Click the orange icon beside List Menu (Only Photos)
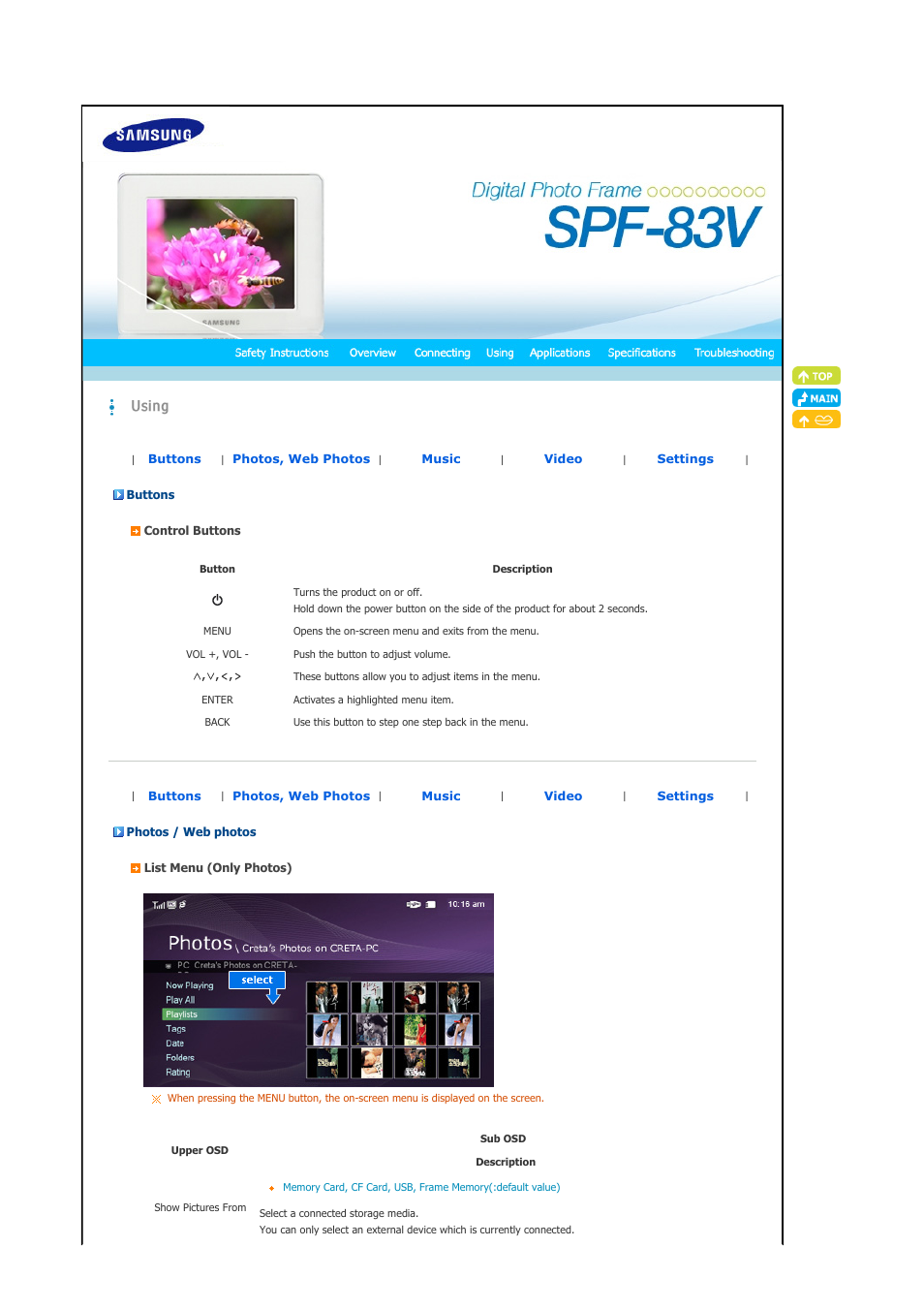The height and width of the screenshot is (1309, 924). tap(136, 868)
